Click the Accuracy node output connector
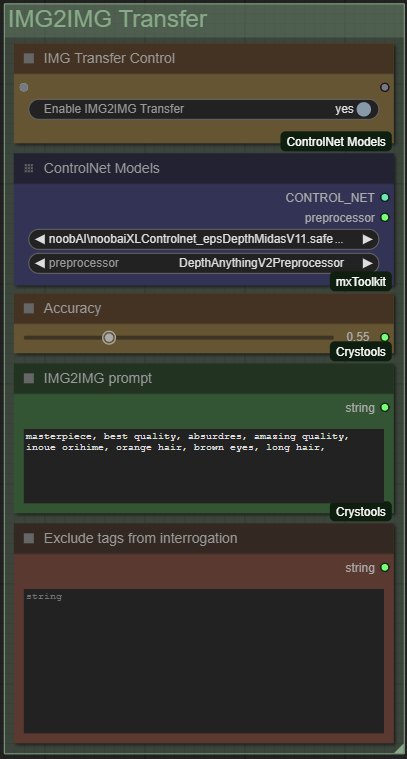 click(x=385, y=337)
